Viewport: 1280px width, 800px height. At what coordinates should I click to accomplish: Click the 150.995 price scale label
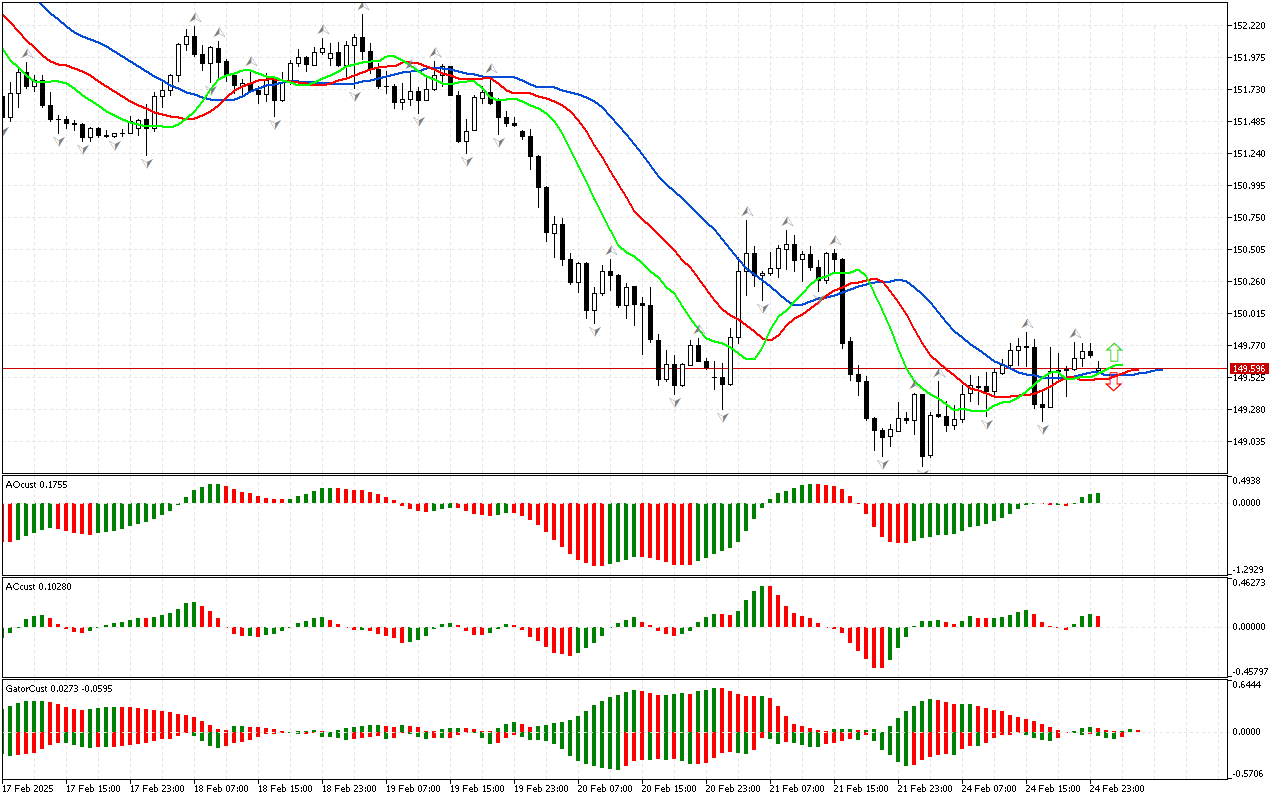[1250, 186]
